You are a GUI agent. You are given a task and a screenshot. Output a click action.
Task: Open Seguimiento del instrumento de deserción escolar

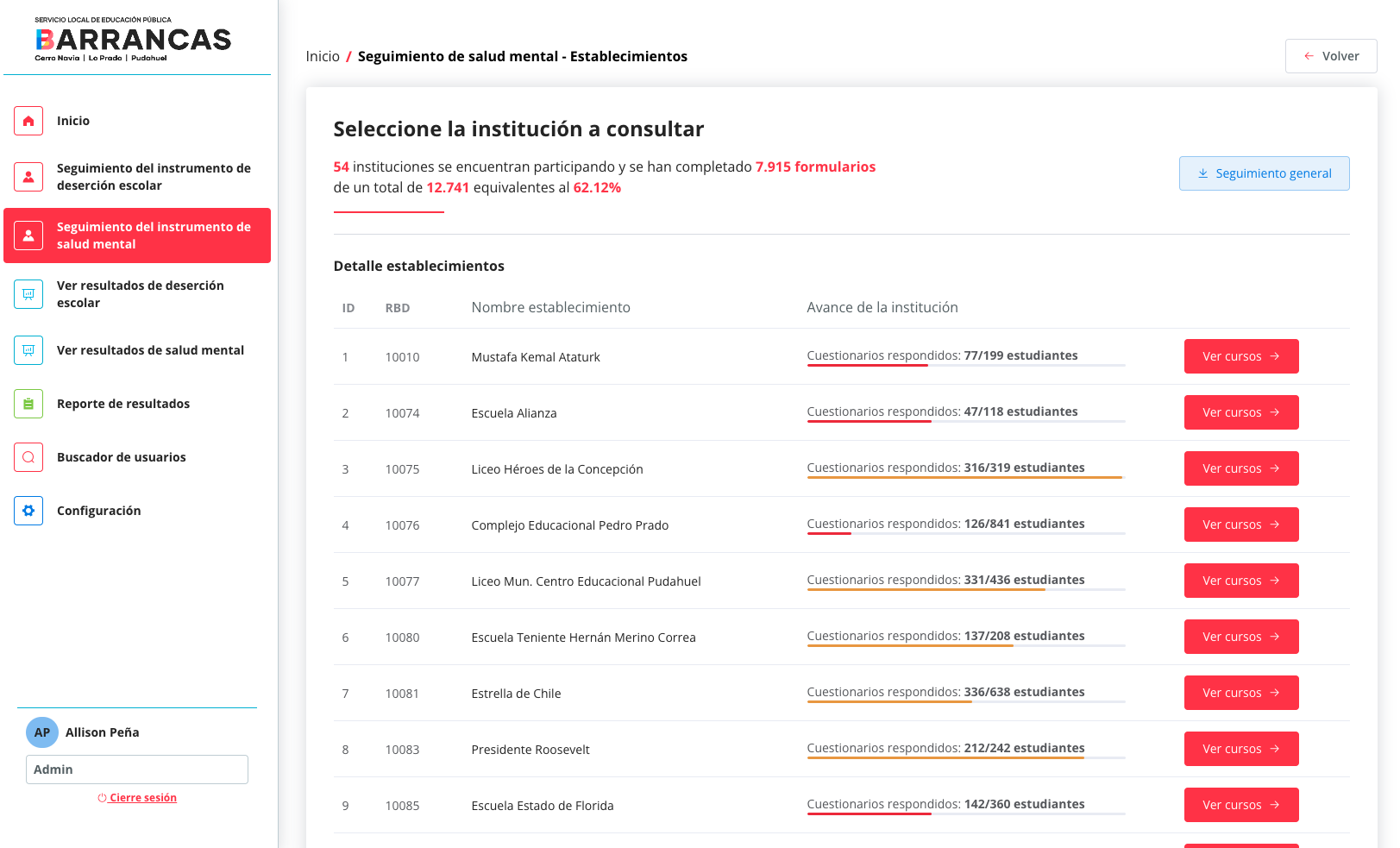[137, 177]
